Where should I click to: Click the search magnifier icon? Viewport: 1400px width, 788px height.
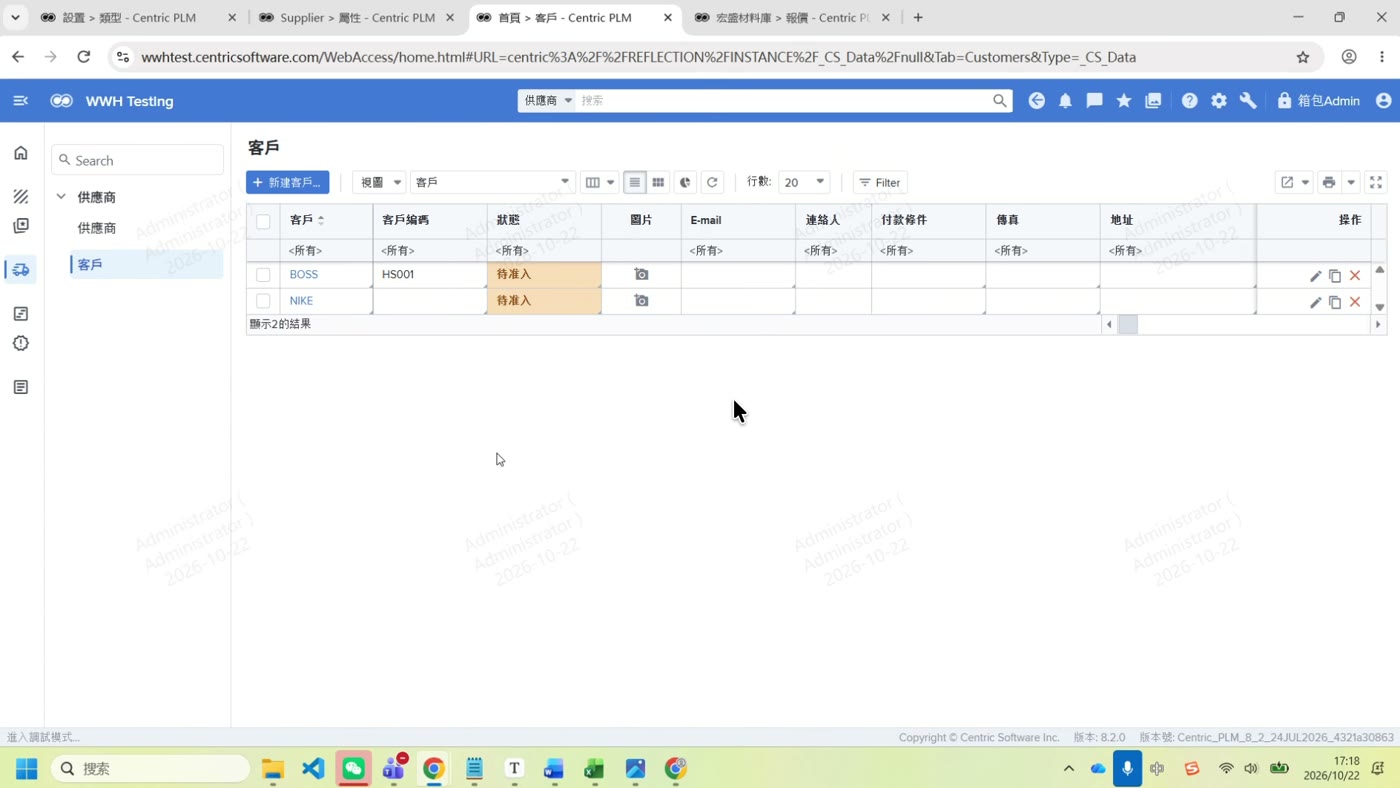point(999,101)
